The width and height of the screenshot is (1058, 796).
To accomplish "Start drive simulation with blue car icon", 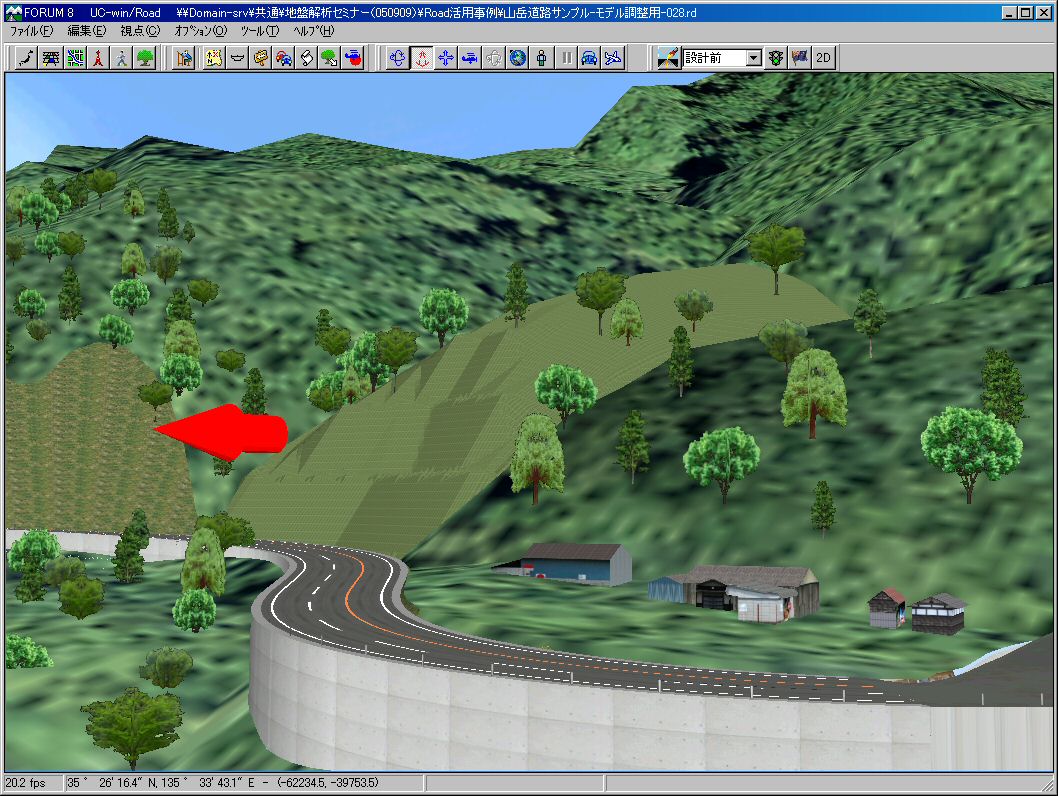I will 590,58.
